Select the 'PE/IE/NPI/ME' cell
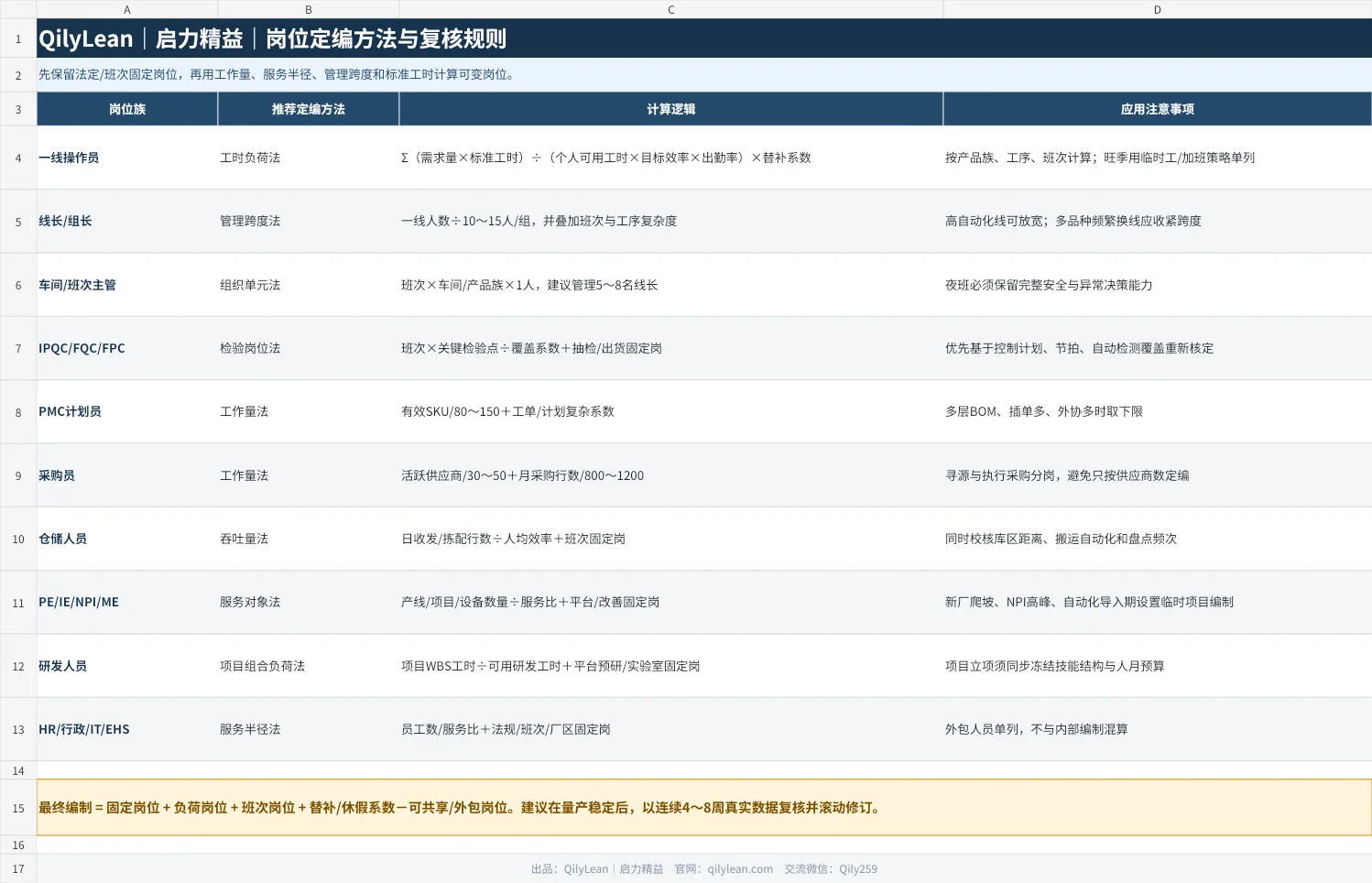This screenshot has width=1372, height=883. click(127, 602)
